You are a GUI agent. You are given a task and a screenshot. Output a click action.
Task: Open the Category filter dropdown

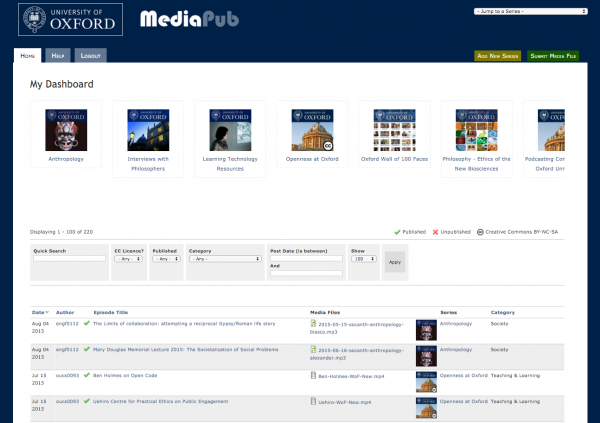coord(225,259)
